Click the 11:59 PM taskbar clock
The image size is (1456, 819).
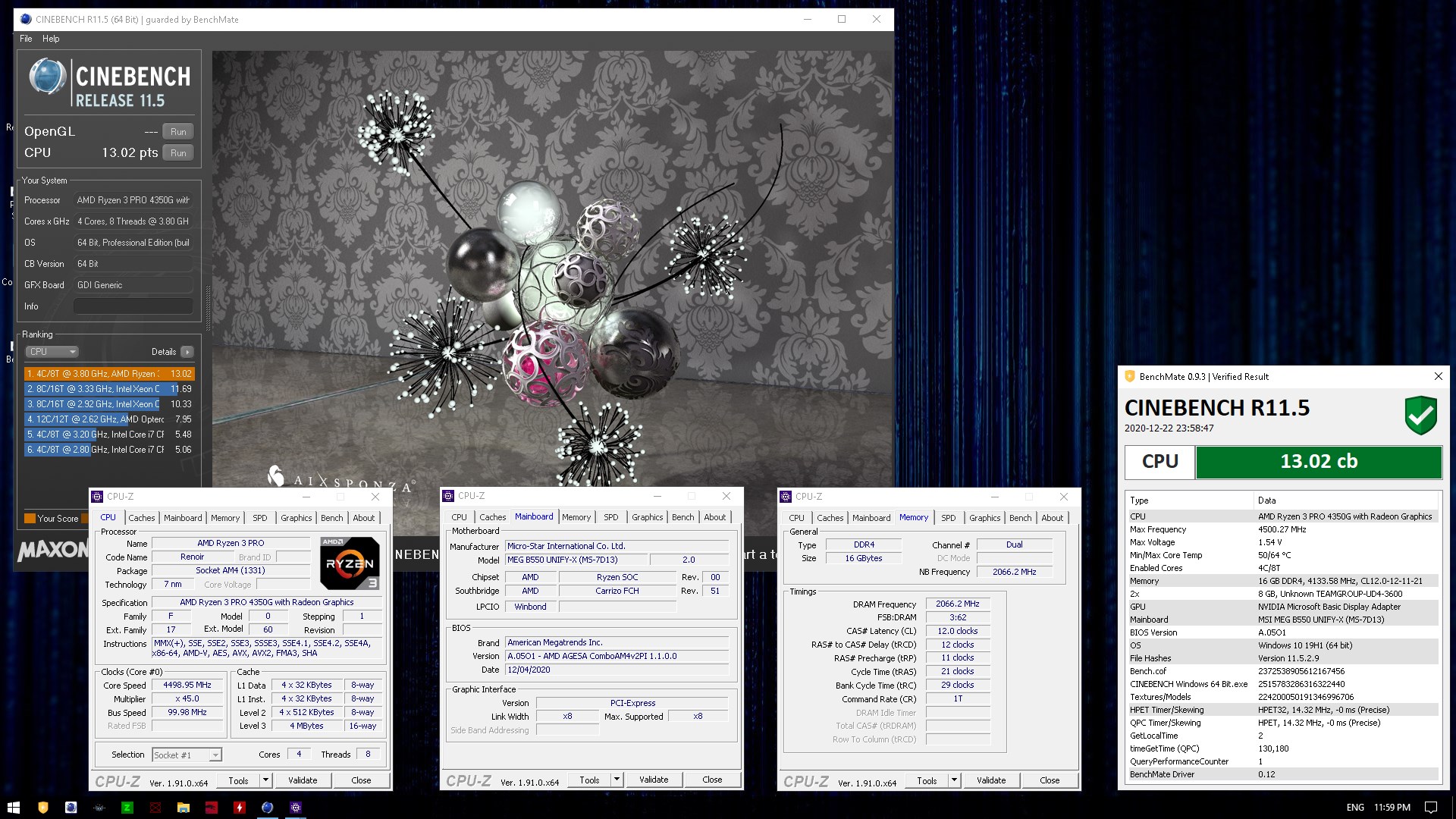[x=1392, y=808]
